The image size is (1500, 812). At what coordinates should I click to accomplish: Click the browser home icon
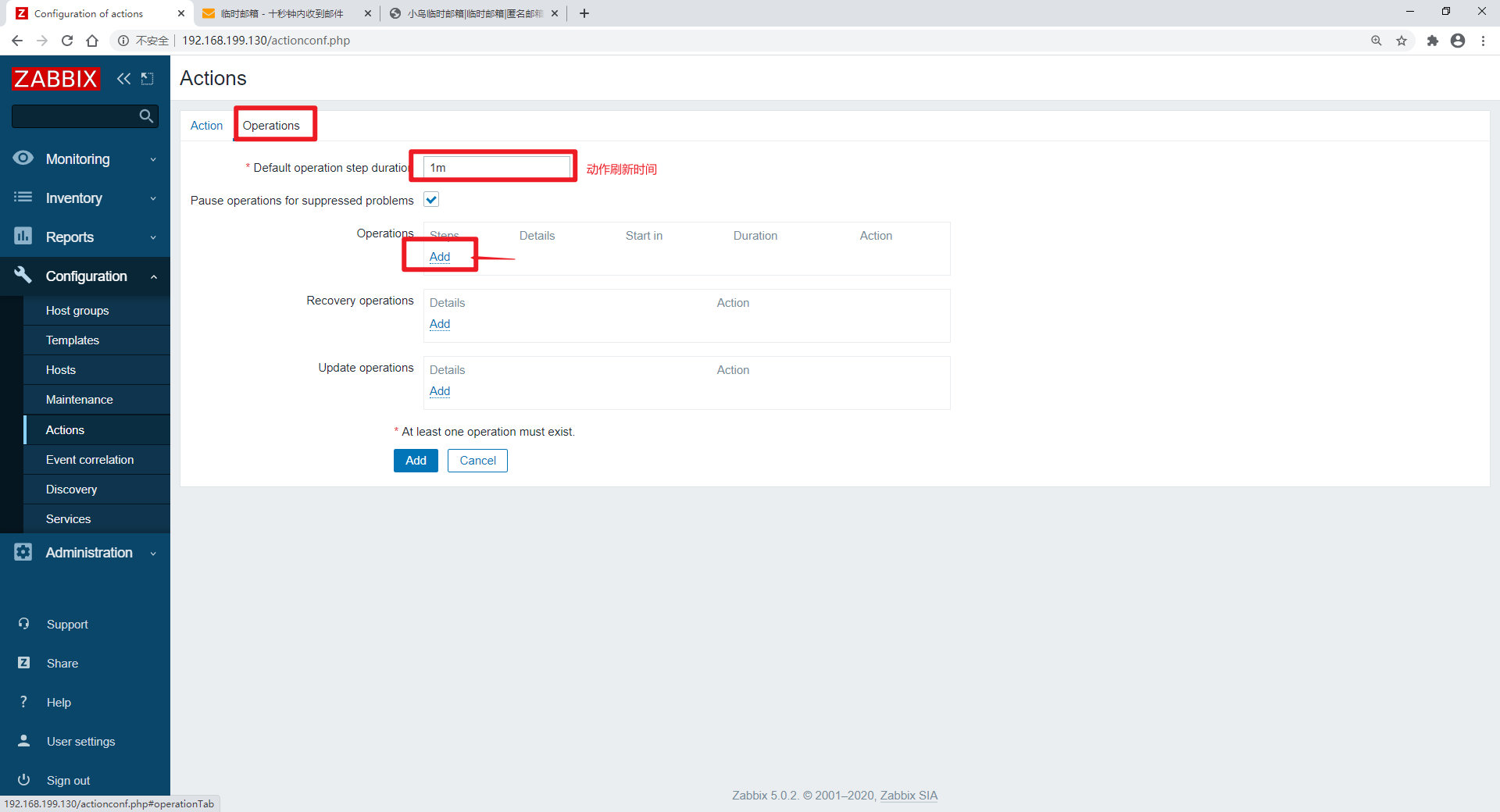92,41
